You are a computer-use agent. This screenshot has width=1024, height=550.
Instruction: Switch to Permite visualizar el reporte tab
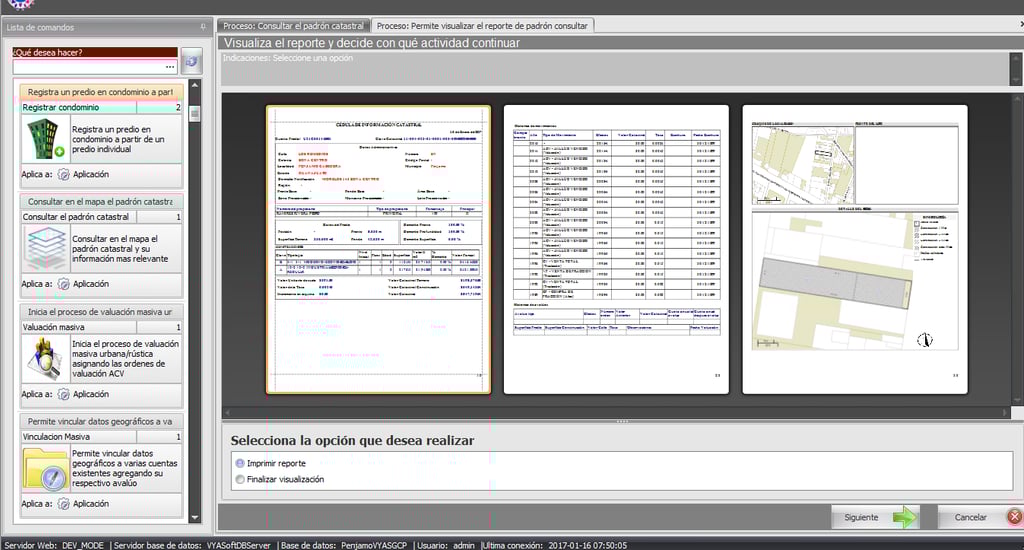[x=482, y=25]
